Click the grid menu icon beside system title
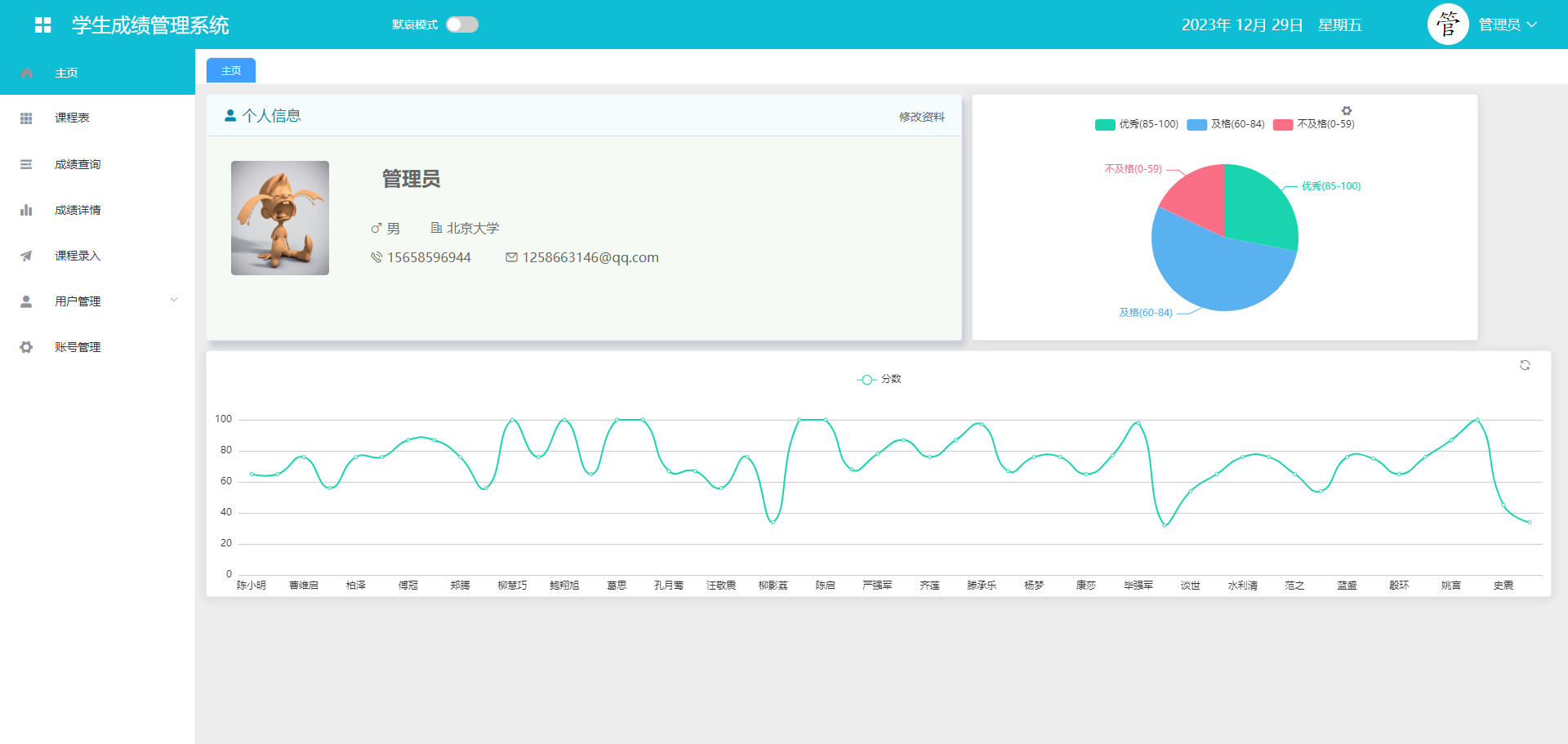 tap(43, 25)
